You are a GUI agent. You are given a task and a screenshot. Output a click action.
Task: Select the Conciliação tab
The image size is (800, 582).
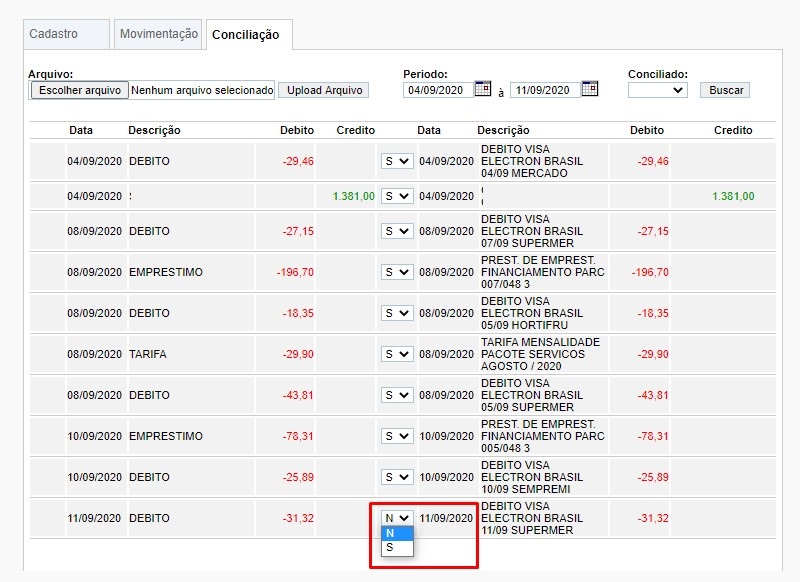point(249,35)
